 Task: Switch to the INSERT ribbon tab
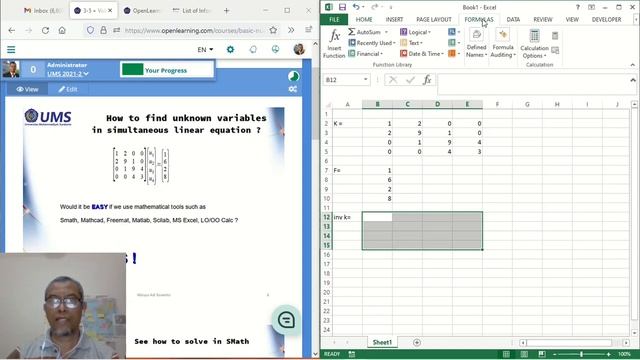coord(394,19)
